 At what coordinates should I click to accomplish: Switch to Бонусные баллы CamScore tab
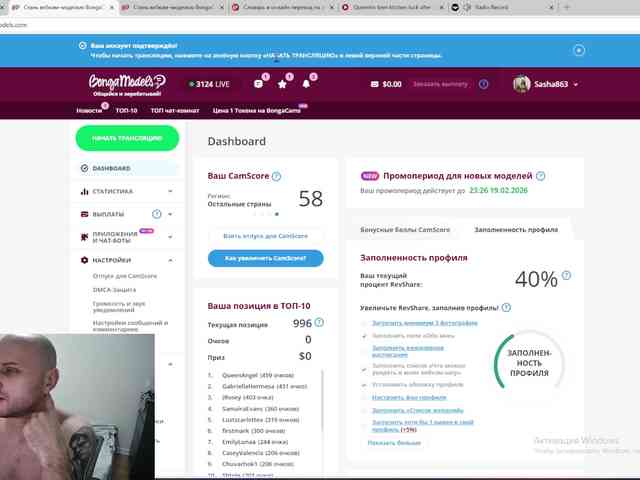(405, 230)
